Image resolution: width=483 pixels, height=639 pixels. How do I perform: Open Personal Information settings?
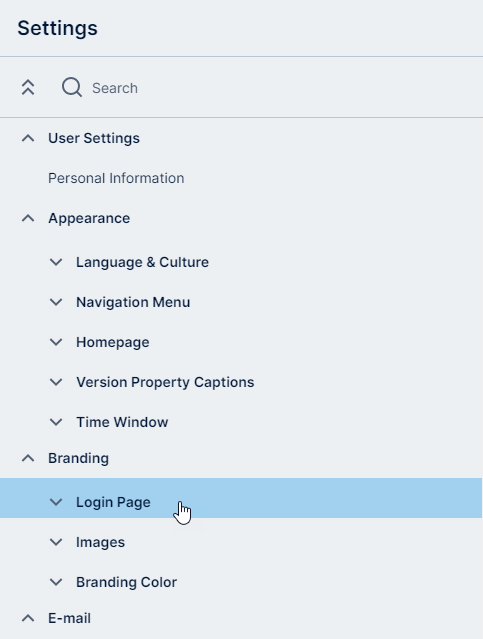coord(116,178)
